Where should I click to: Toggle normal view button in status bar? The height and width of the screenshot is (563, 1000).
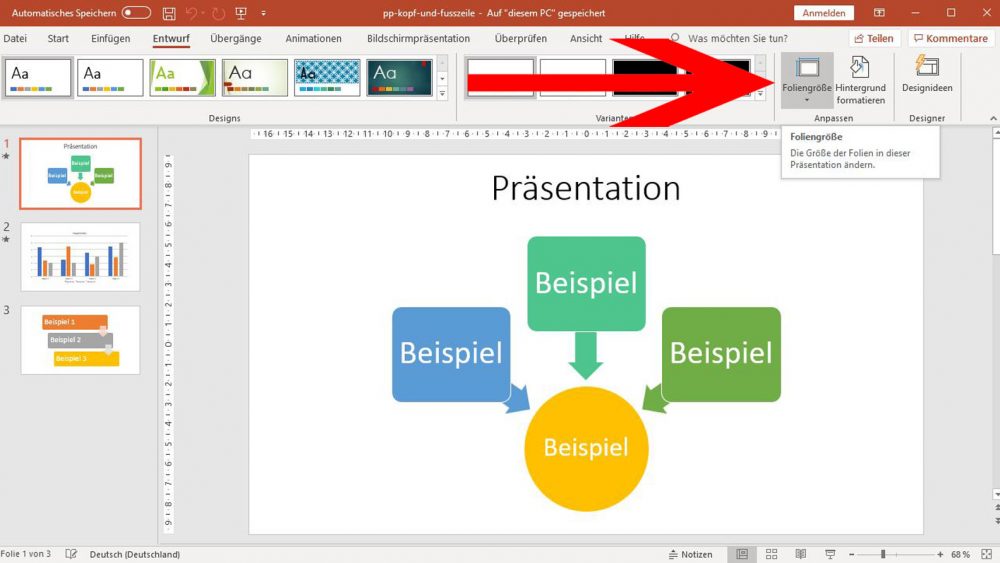click(742, 554)
